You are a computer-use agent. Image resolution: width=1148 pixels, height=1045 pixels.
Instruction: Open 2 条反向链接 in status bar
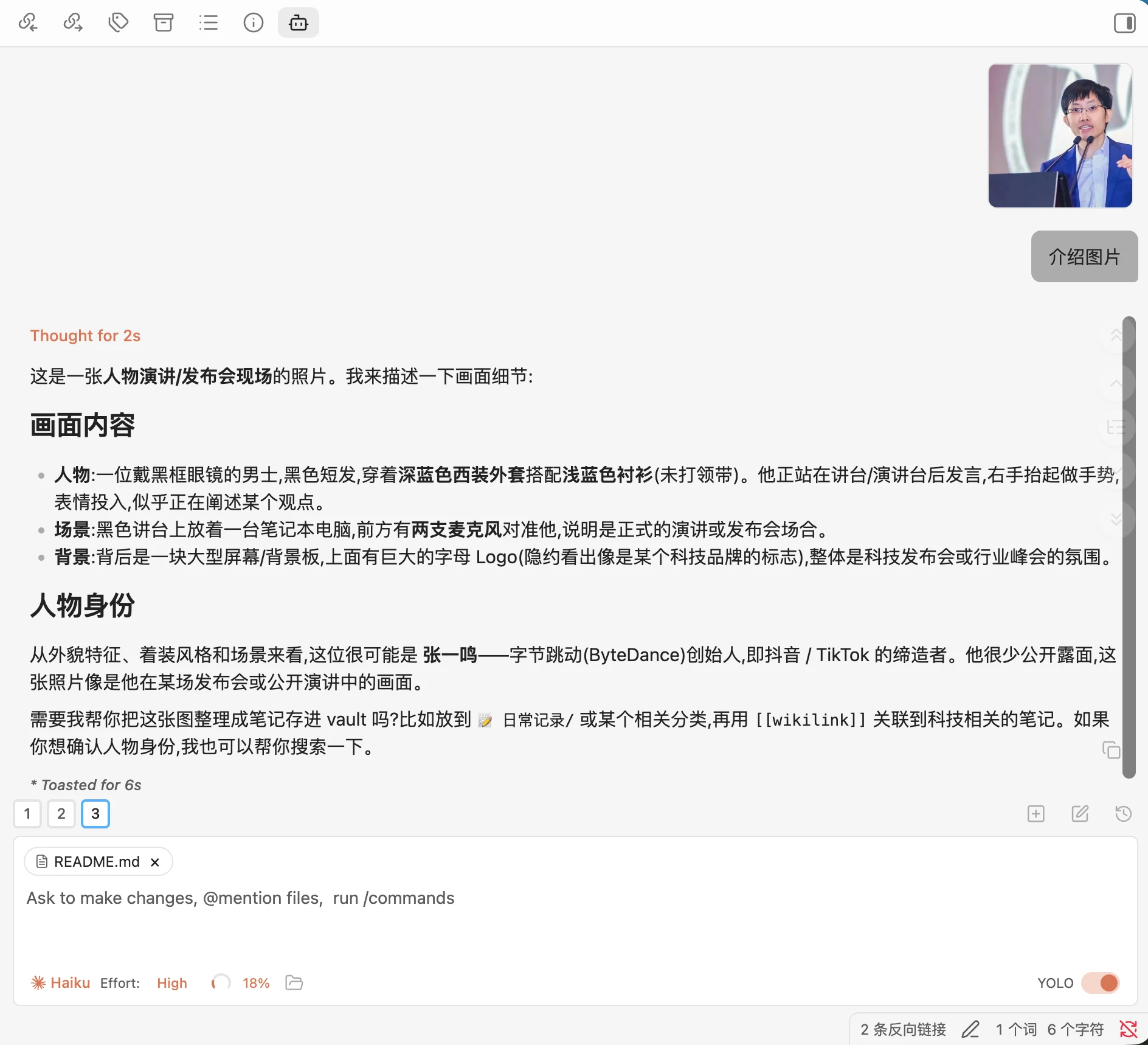[903, 1029]
